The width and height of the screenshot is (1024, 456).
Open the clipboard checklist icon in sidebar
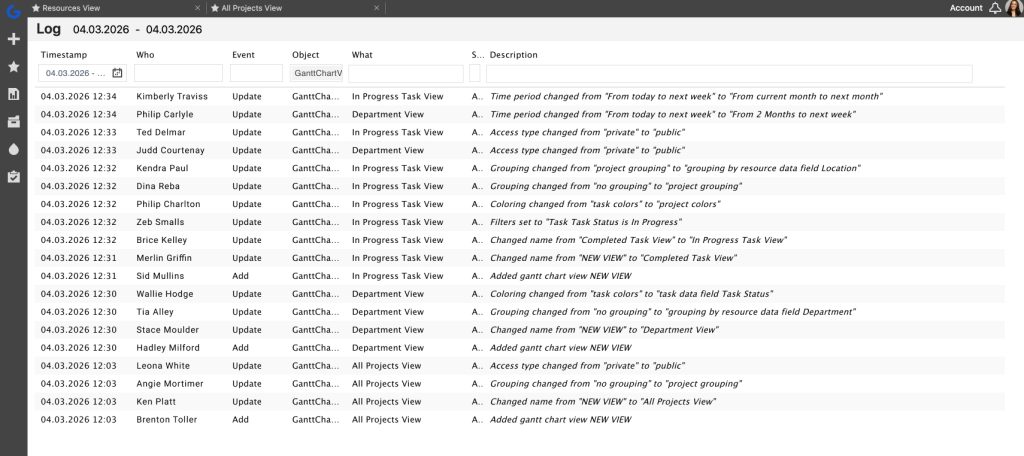pos(13,176)
